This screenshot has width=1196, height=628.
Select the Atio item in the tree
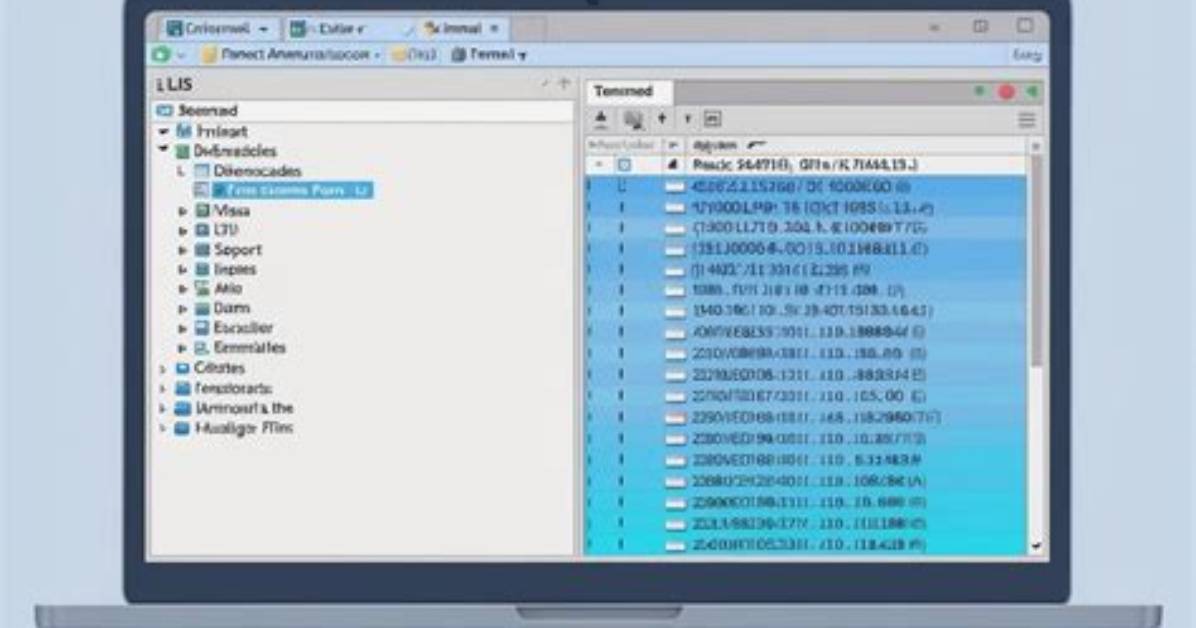pyautogui.click(x=228, y=288)
